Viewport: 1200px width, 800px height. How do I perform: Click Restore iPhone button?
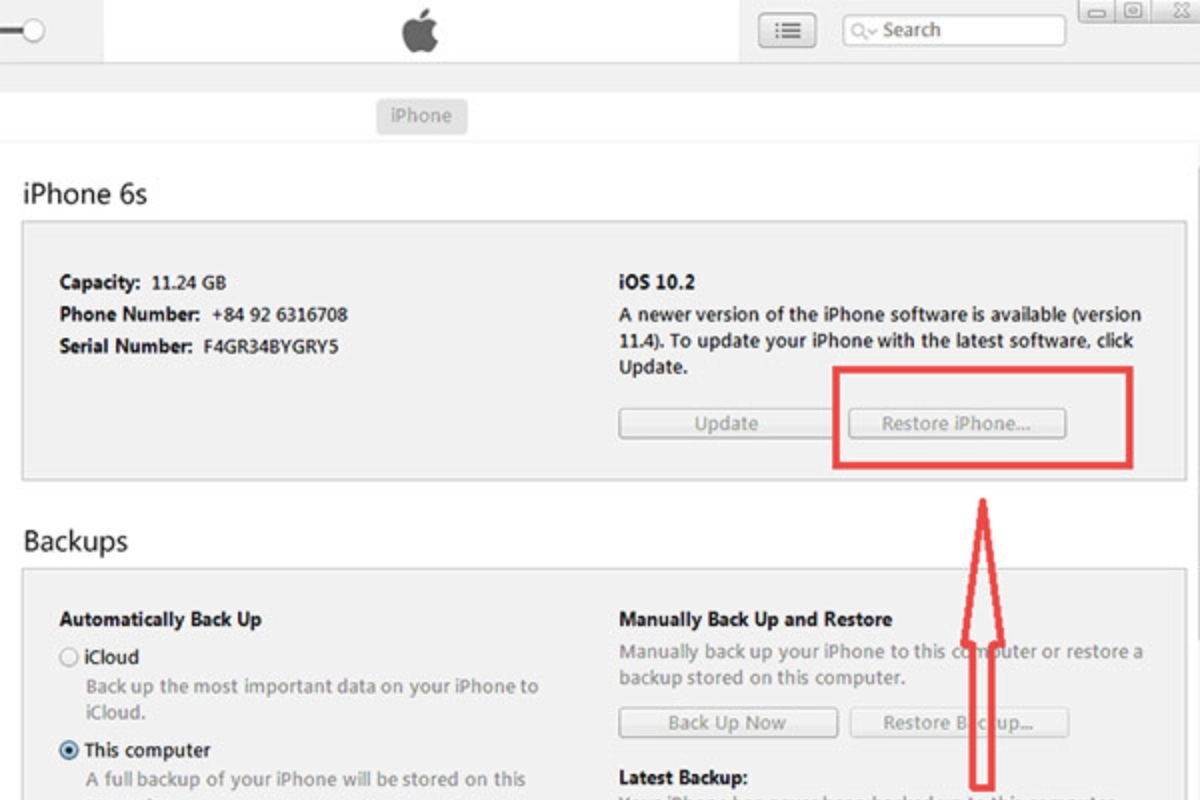tap(957, 424)
